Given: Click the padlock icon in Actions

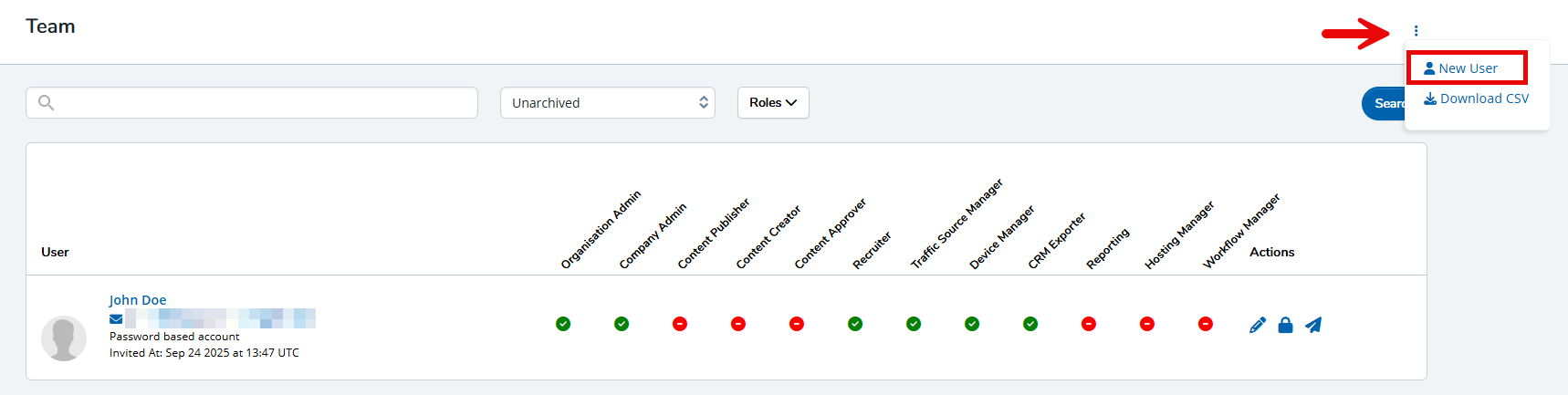Looking at the screenshot, I should pyautogui.click(x=1285, y=325).
